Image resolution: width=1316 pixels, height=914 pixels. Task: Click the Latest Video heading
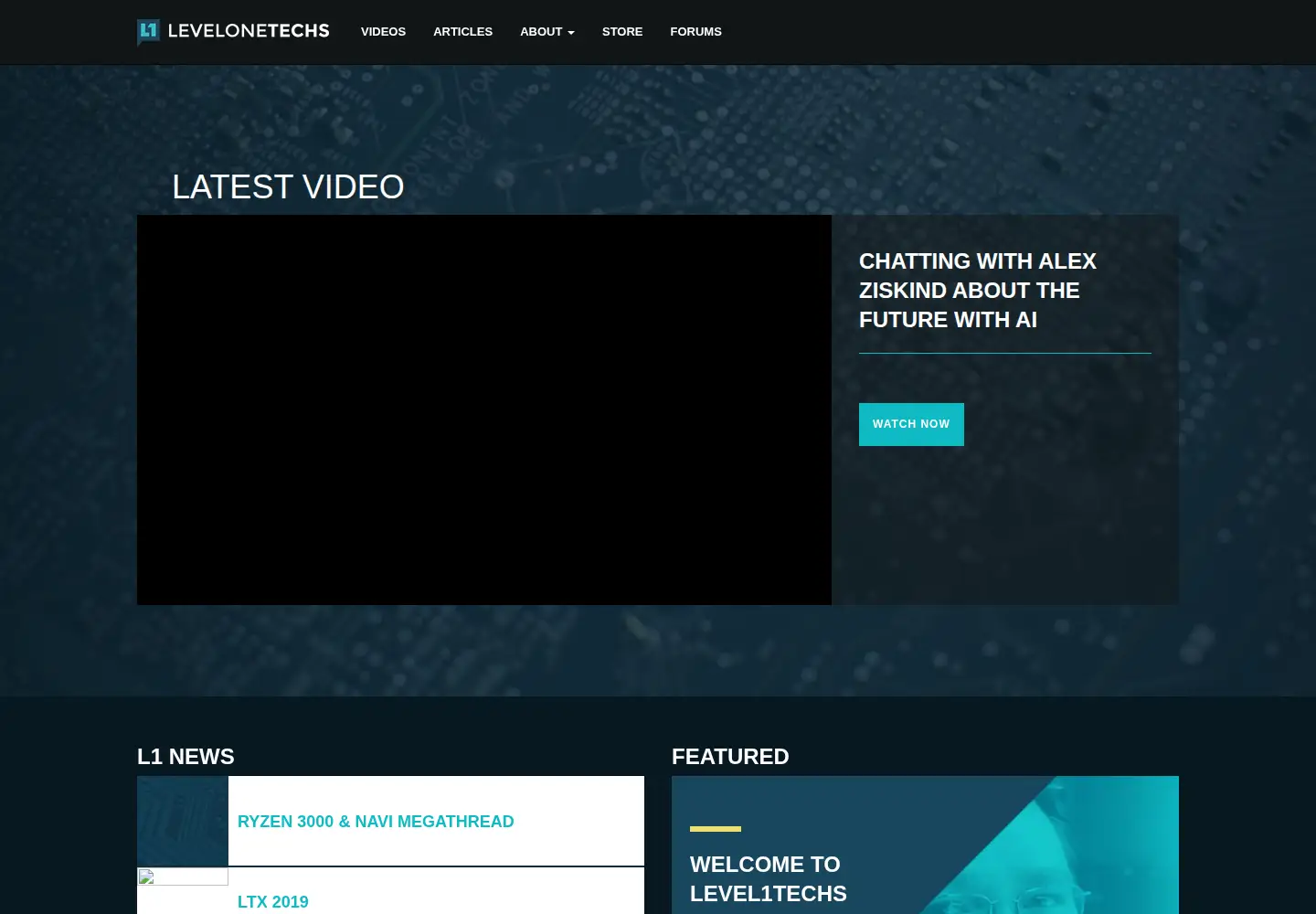click(288, 187)
